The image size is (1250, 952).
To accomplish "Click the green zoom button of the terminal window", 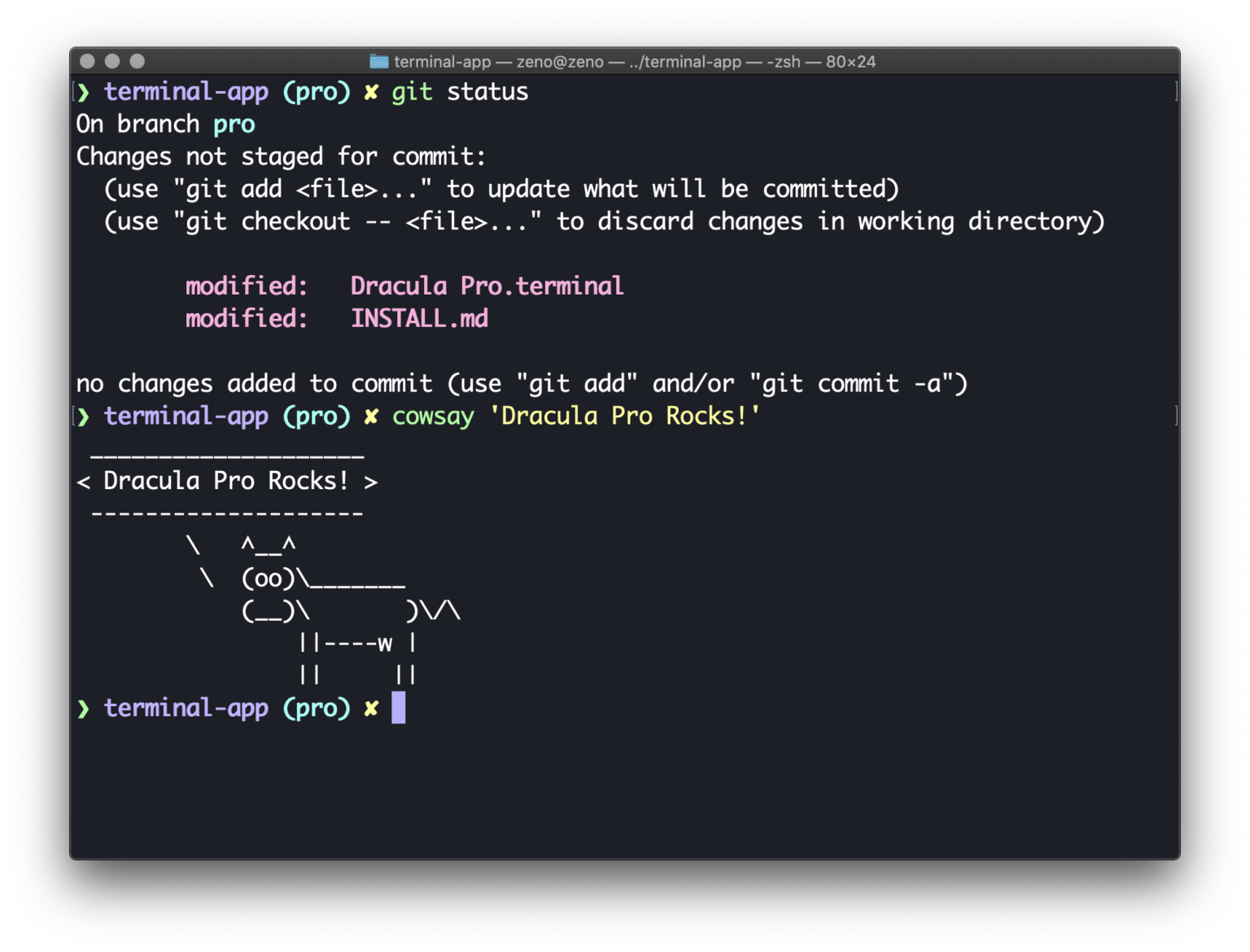I will (136, 60).
